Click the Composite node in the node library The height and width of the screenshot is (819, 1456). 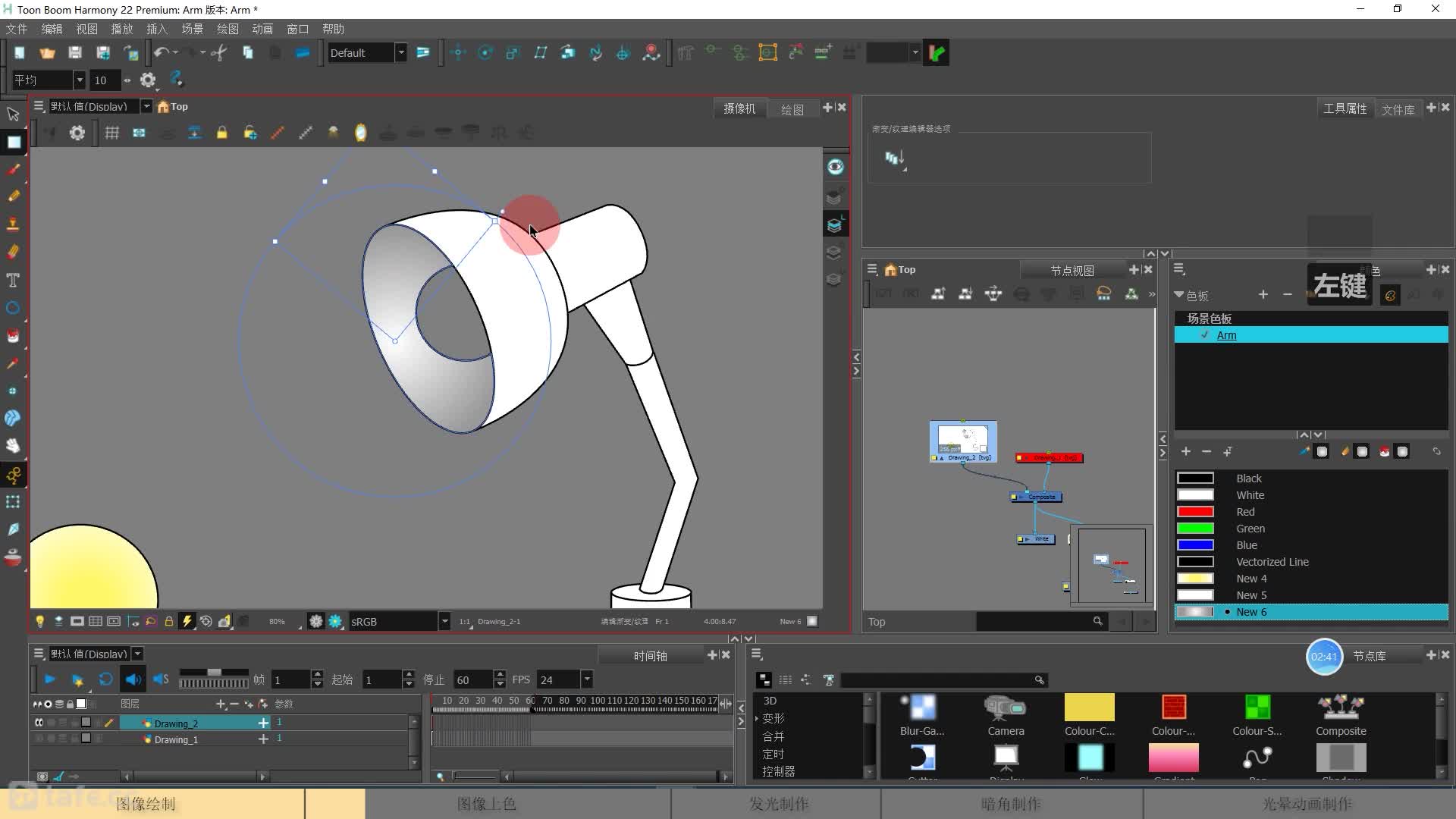tap(1341, 716)
